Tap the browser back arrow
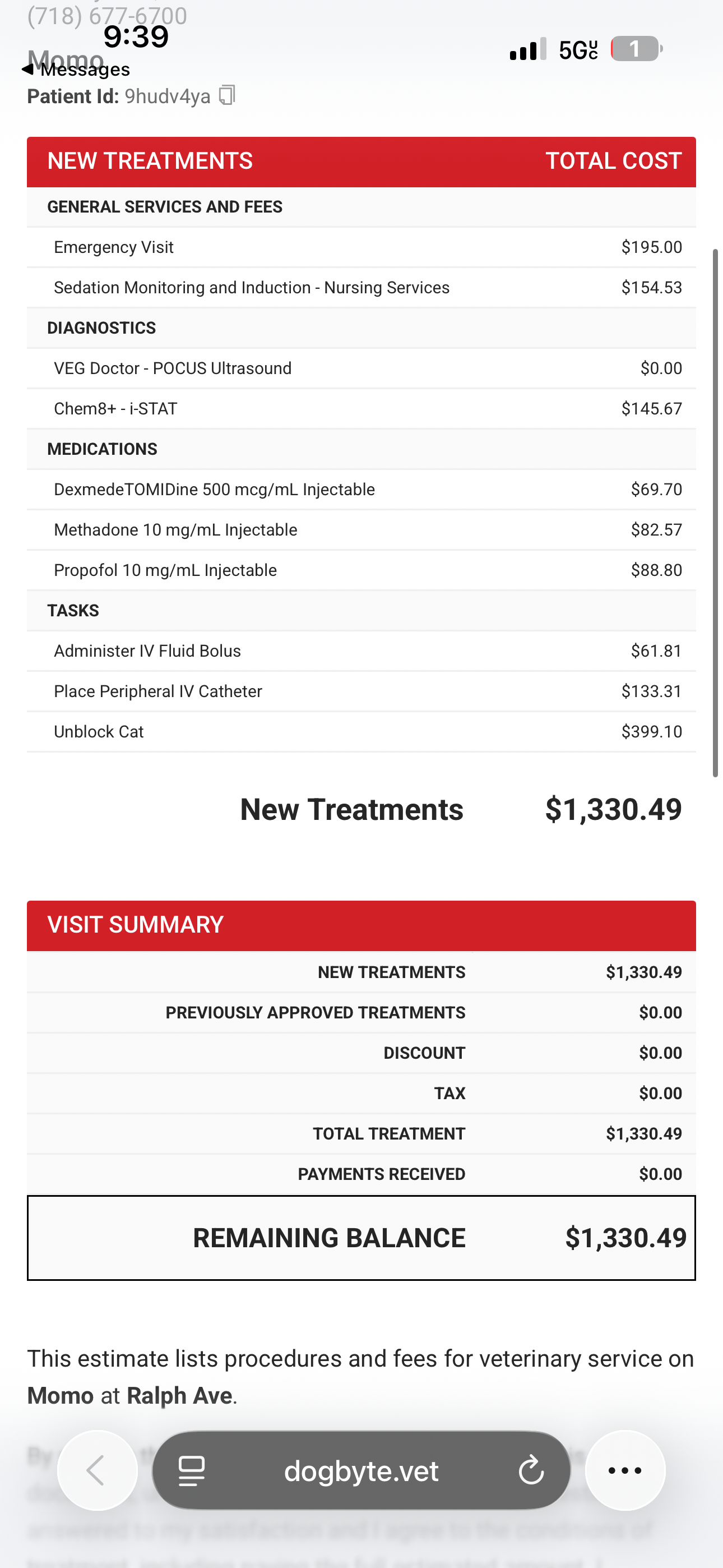723x1568 pixels. [x=97, y=1470]
